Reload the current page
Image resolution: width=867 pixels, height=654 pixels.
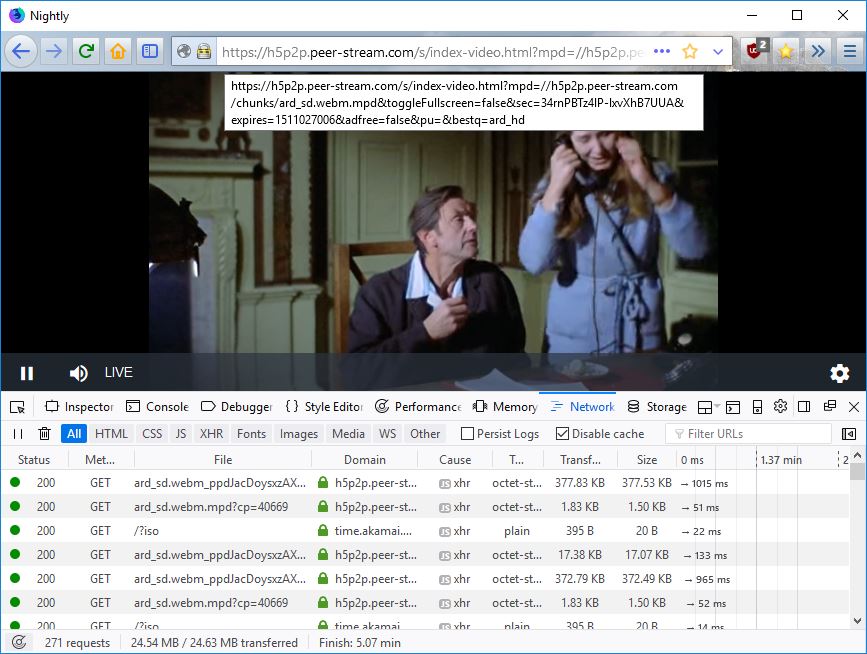pos(86,51)
